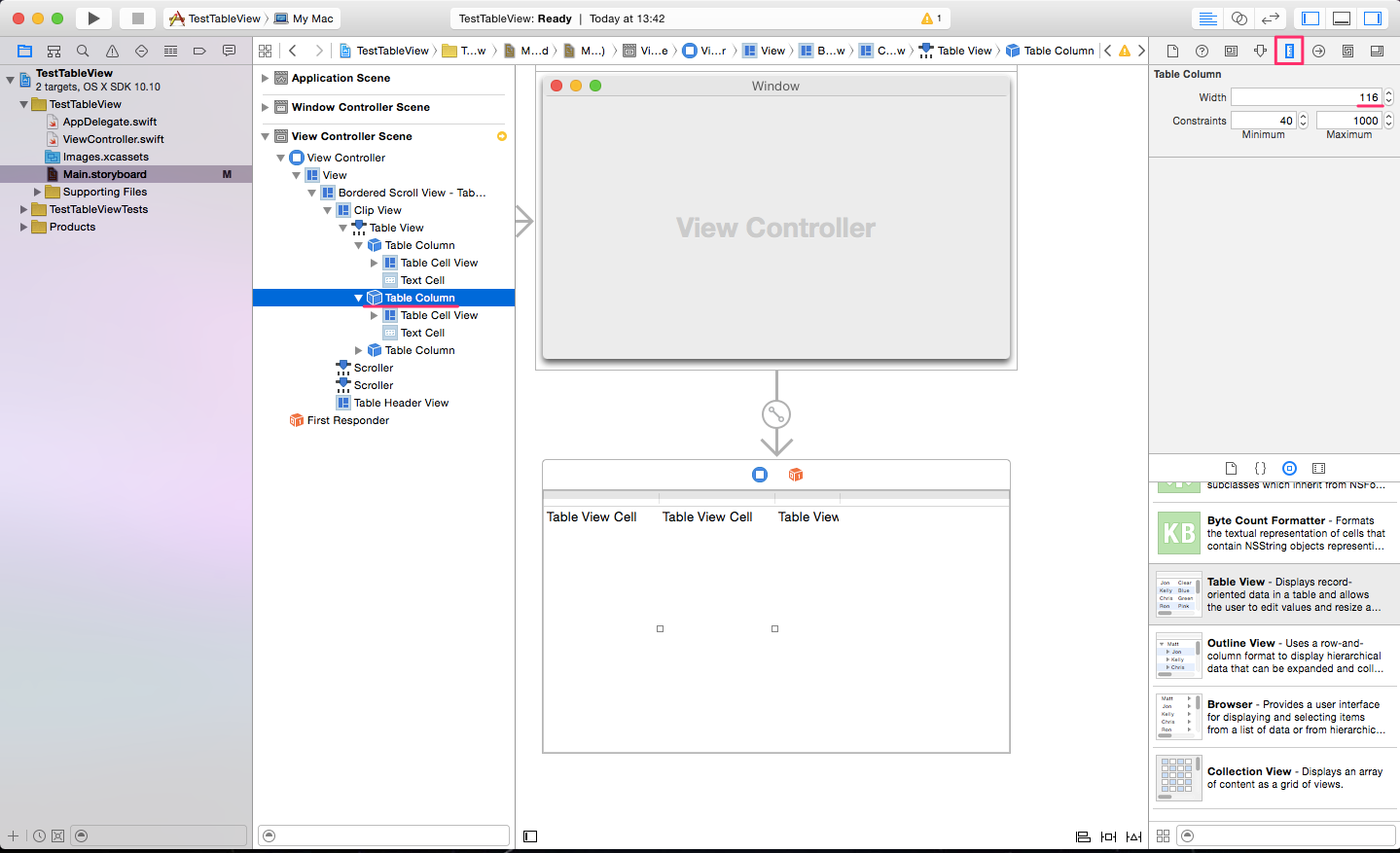Add a new file with plus button
Viewport: 1400px width, 853px height.
pos(13,836)
